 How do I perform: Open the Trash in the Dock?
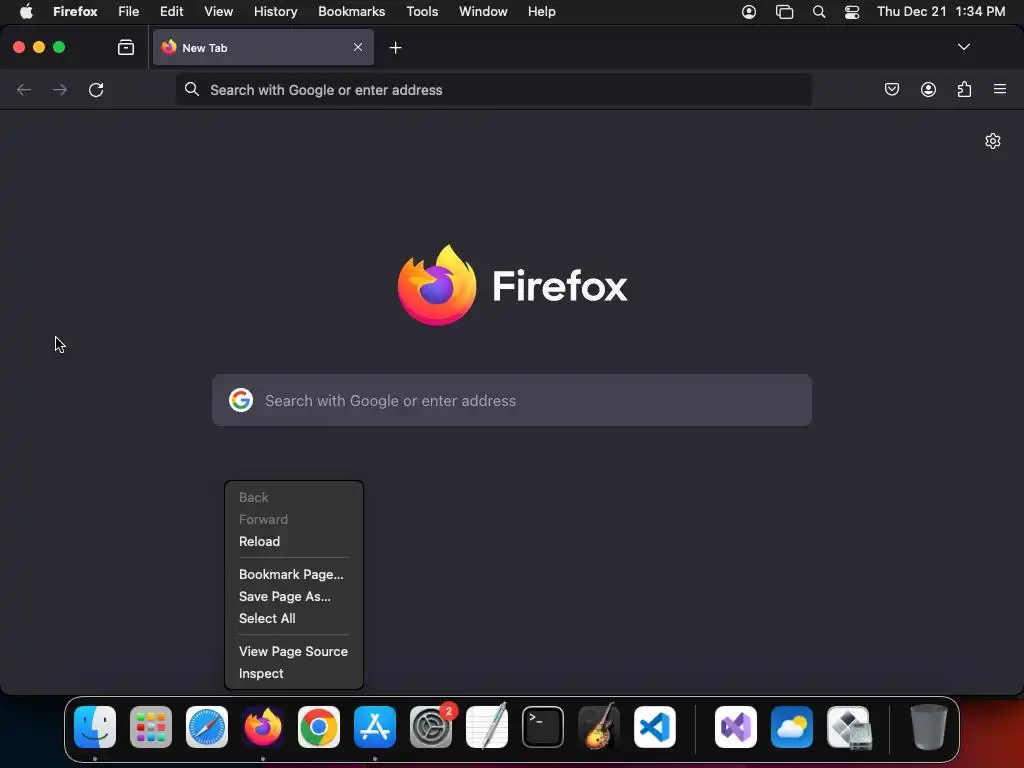(x=929, y=726)
